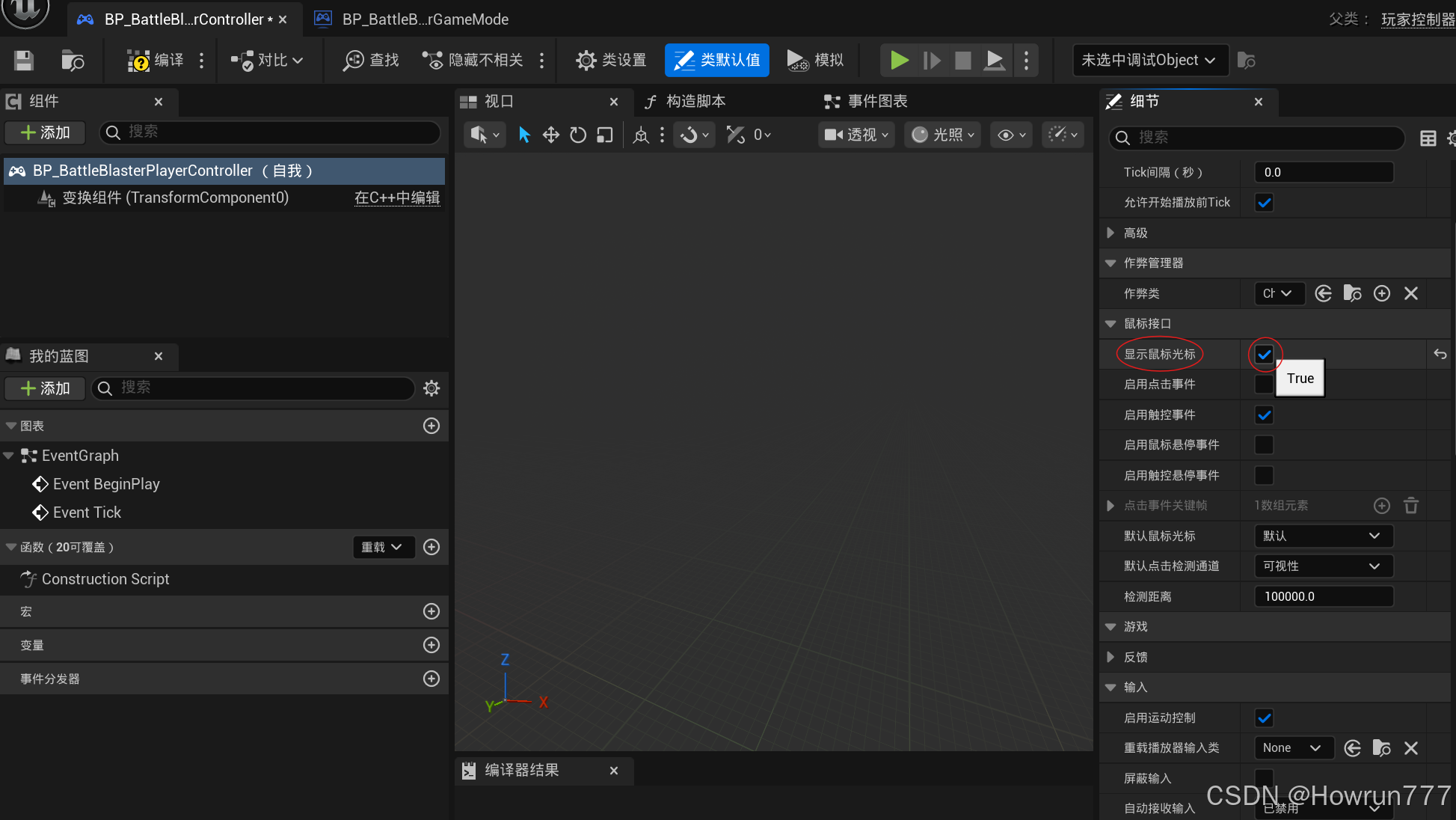Open the 默认鼠标光标 dropdown
1456x820 pixels.
coord(1322,536)
